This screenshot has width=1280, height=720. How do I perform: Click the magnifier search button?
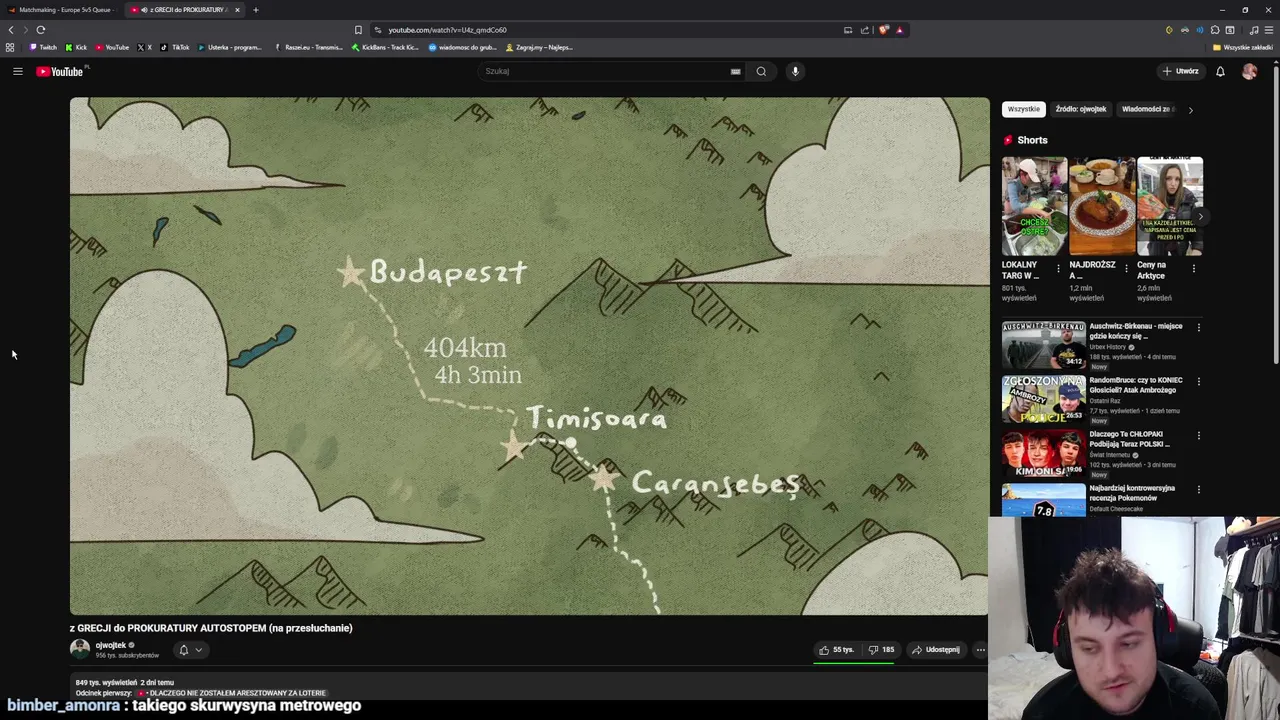click(x=761, y=71)
